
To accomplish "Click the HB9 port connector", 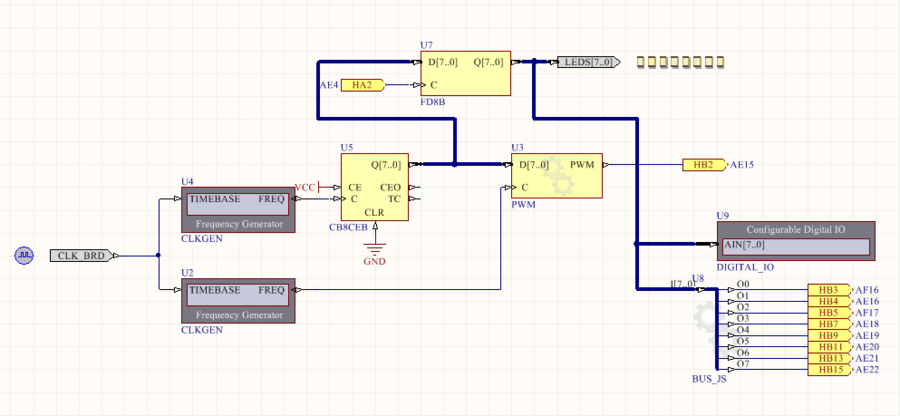I will point(828,335).
